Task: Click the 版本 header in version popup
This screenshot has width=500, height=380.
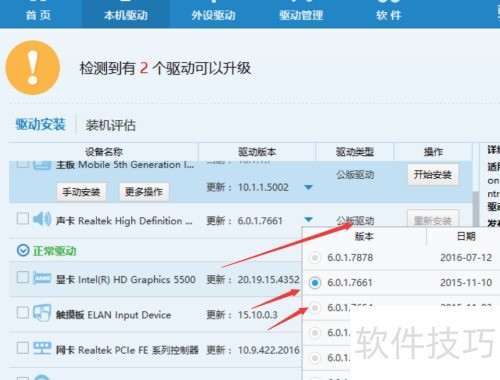Action: 364,237
